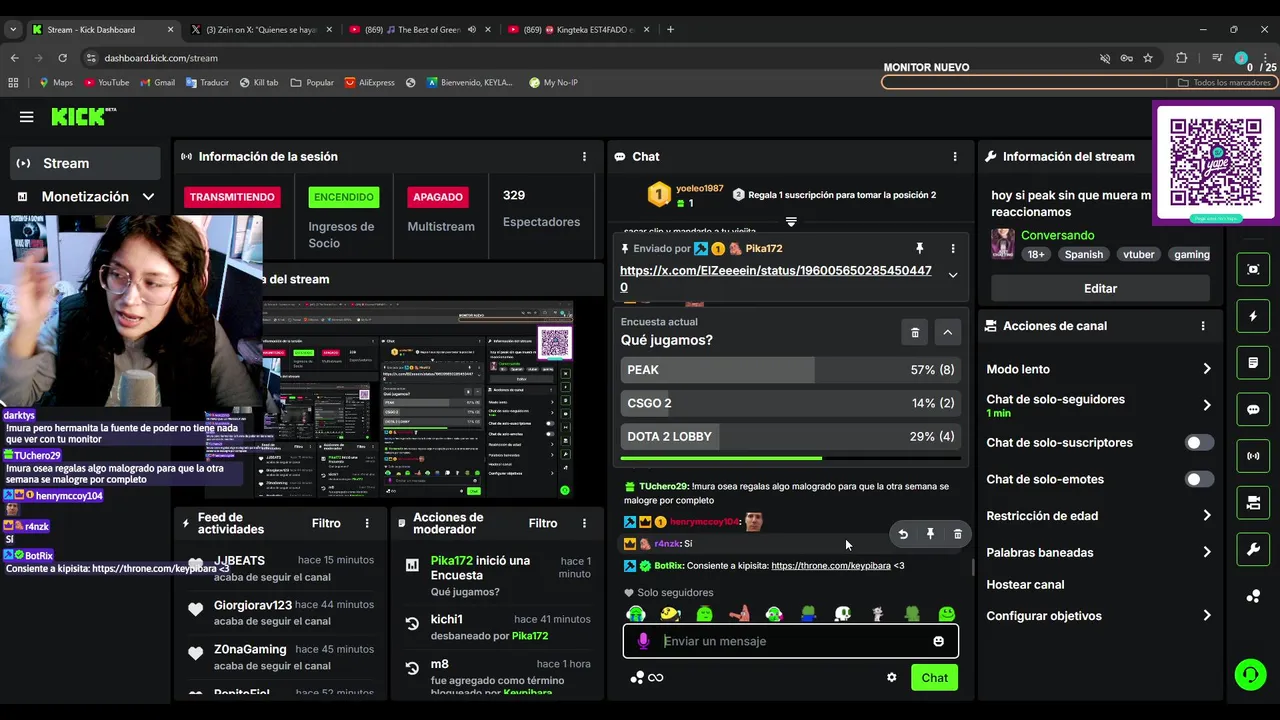
Task: Open the session information three-dot menu
Action: coord(584,156)
